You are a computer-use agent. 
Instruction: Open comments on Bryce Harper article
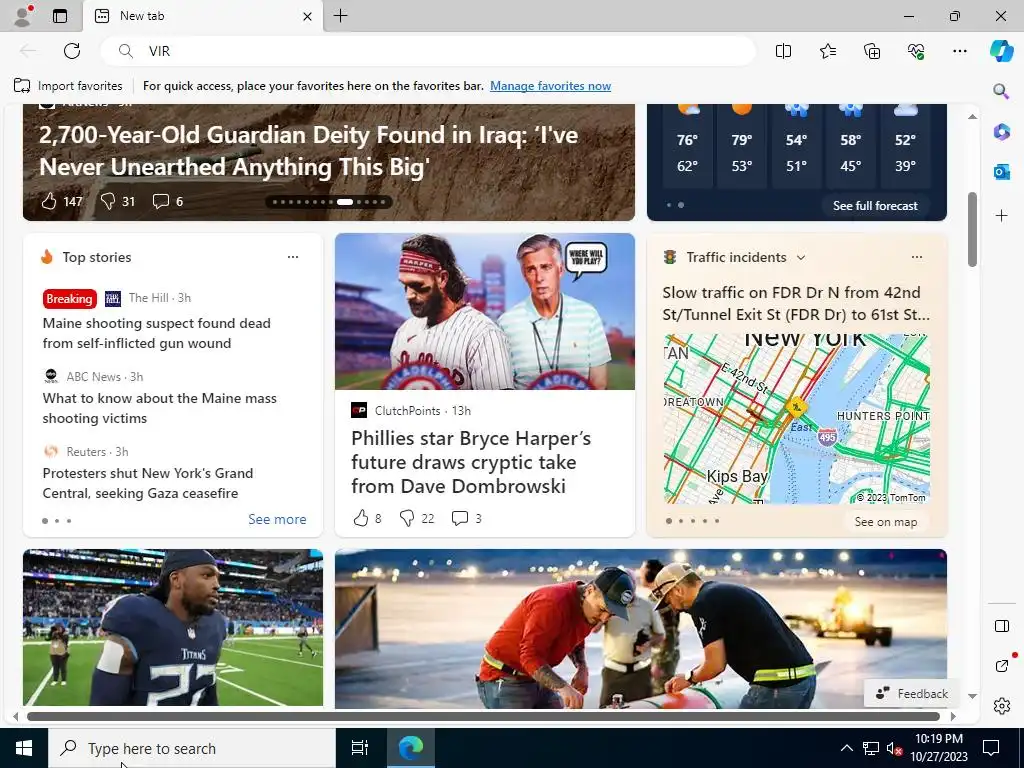[466, 519]
